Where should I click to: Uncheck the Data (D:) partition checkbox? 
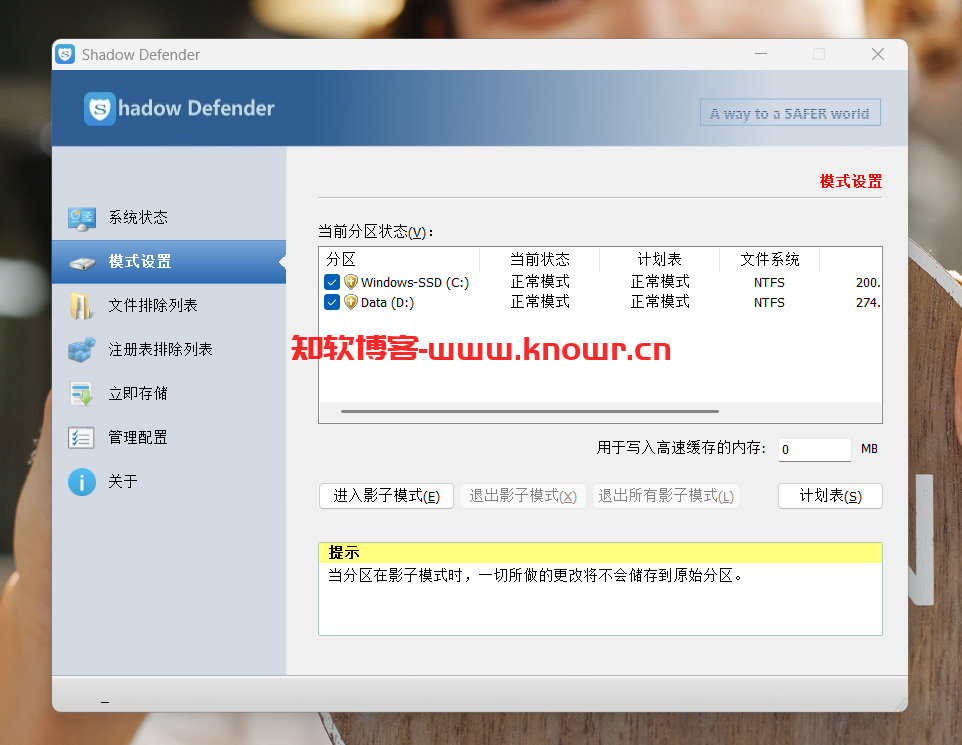click(x=332, y=303)
